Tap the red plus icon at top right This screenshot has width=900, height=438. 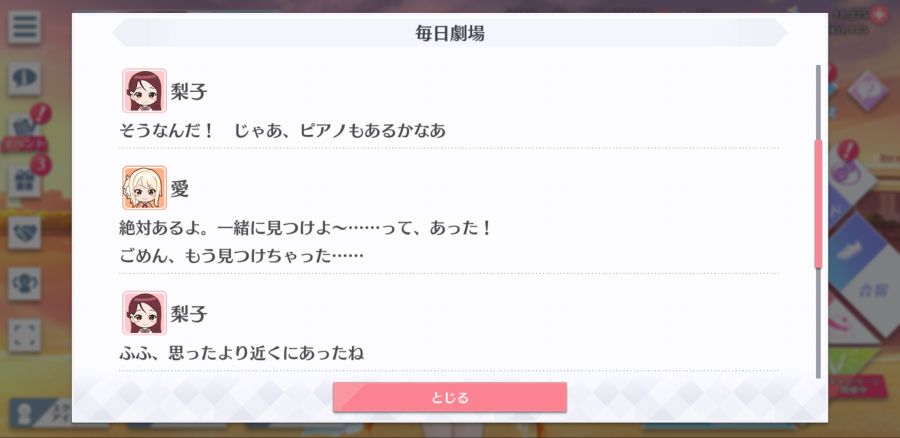point(878,15)
